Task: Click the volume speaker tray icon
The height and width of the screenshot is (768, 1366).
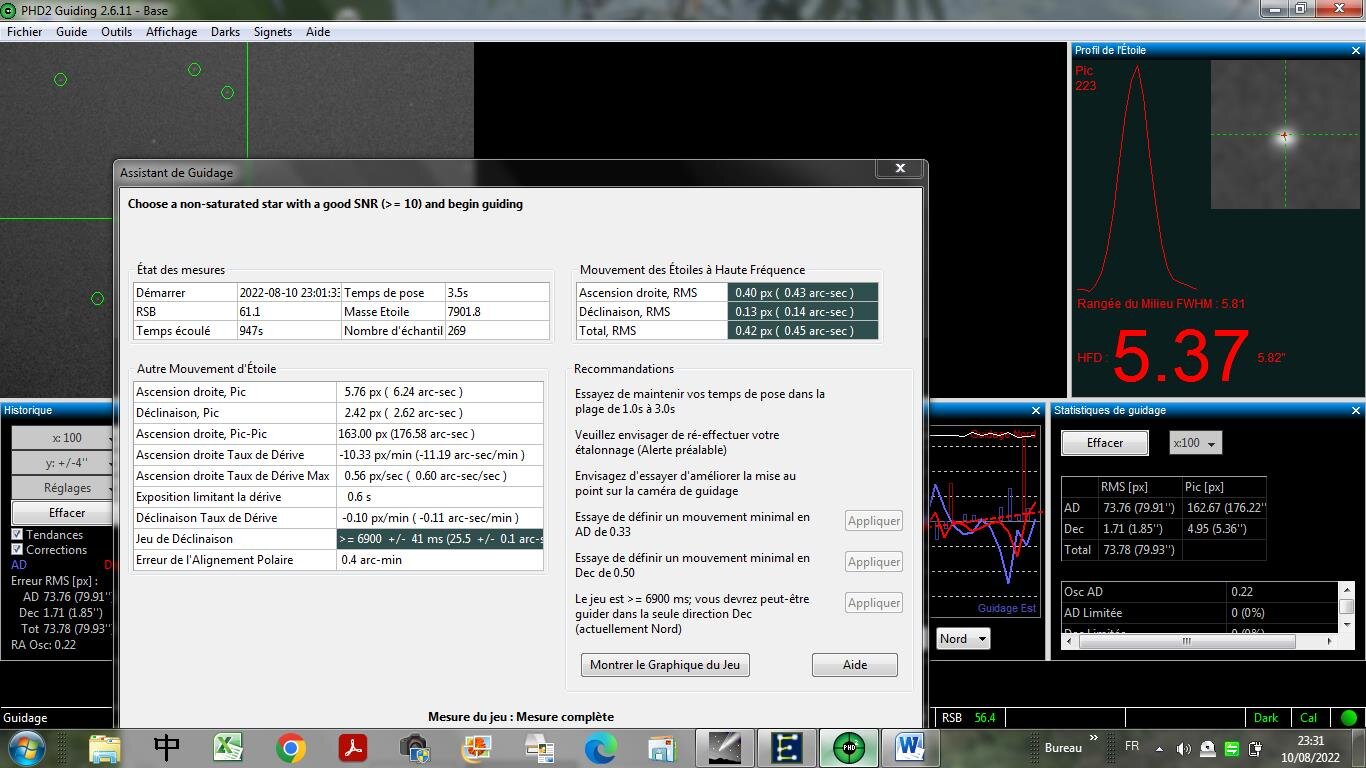Action: pos(1184,748)
